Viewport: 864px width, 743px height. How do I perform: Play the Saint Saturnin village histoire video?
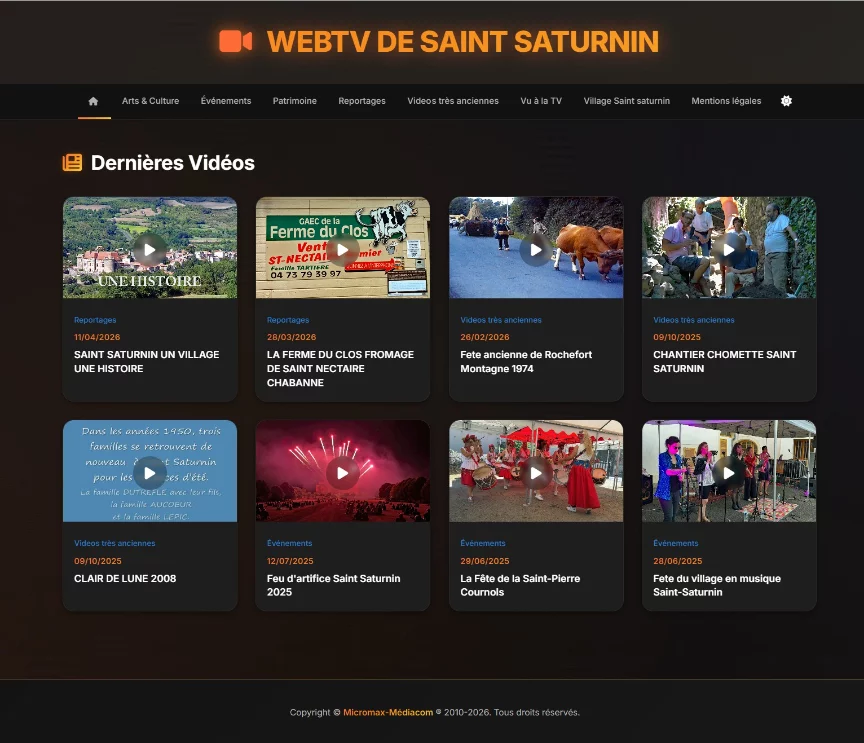point(150,249)
